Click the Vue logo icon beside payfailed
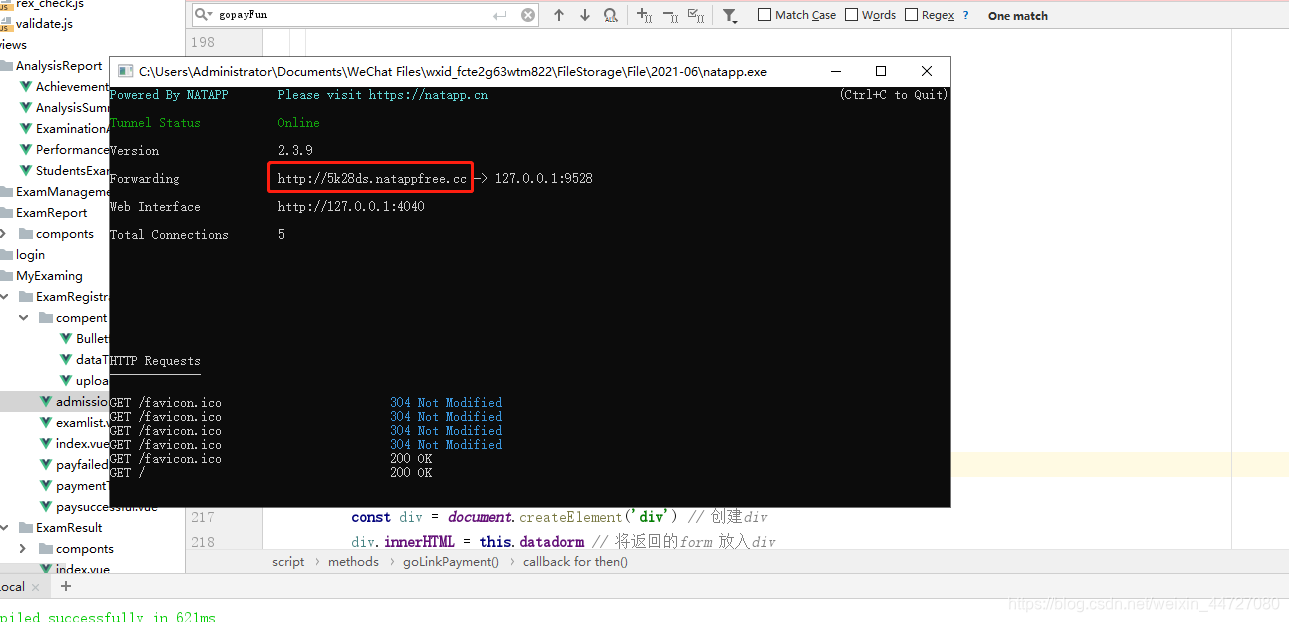The height and width of the screenshot is (622, 1289). [47, 464]
